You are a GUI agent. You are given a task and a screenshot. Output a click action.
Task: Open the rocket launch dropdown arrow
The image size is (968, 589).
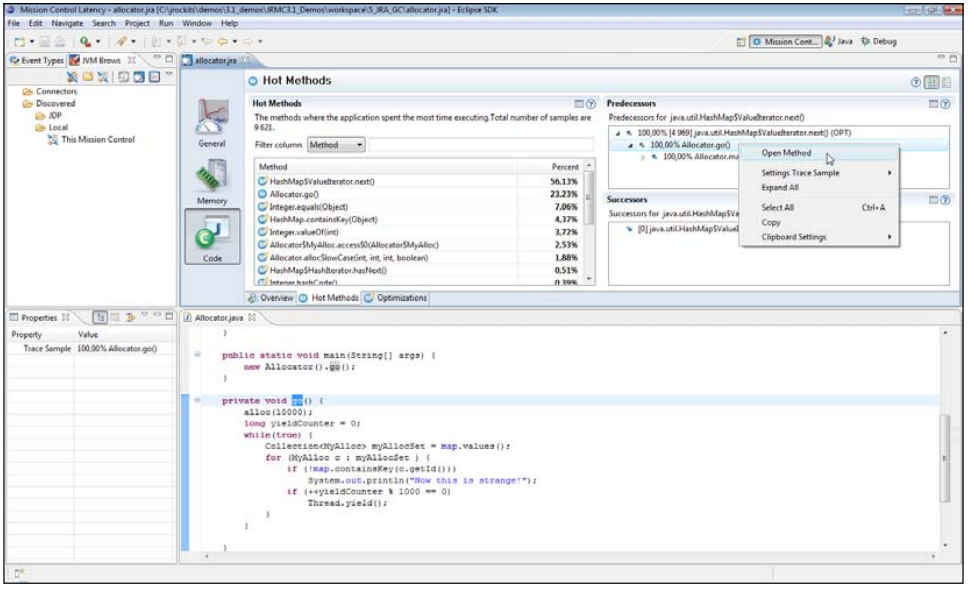133,41
